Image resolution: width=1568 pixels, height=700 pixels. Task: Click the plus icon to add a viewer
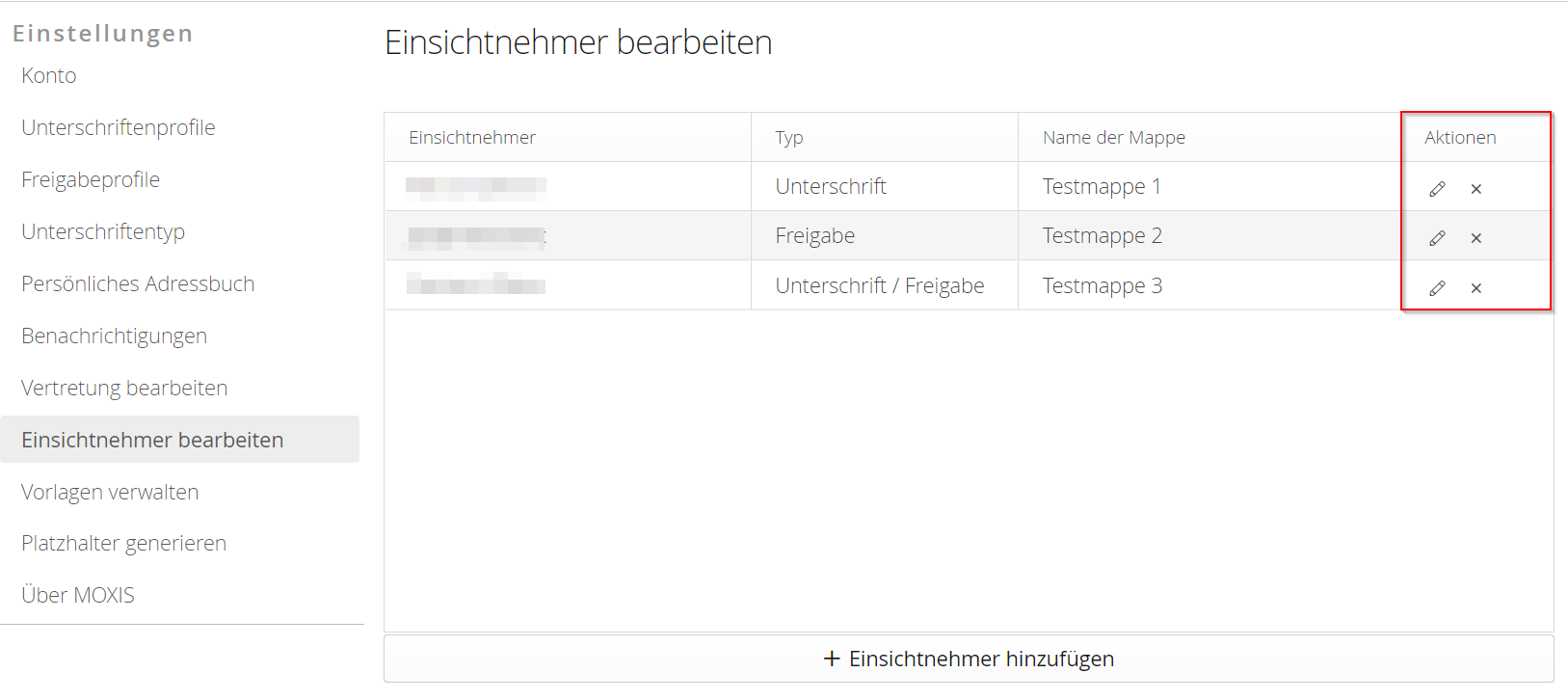[830, 659]
